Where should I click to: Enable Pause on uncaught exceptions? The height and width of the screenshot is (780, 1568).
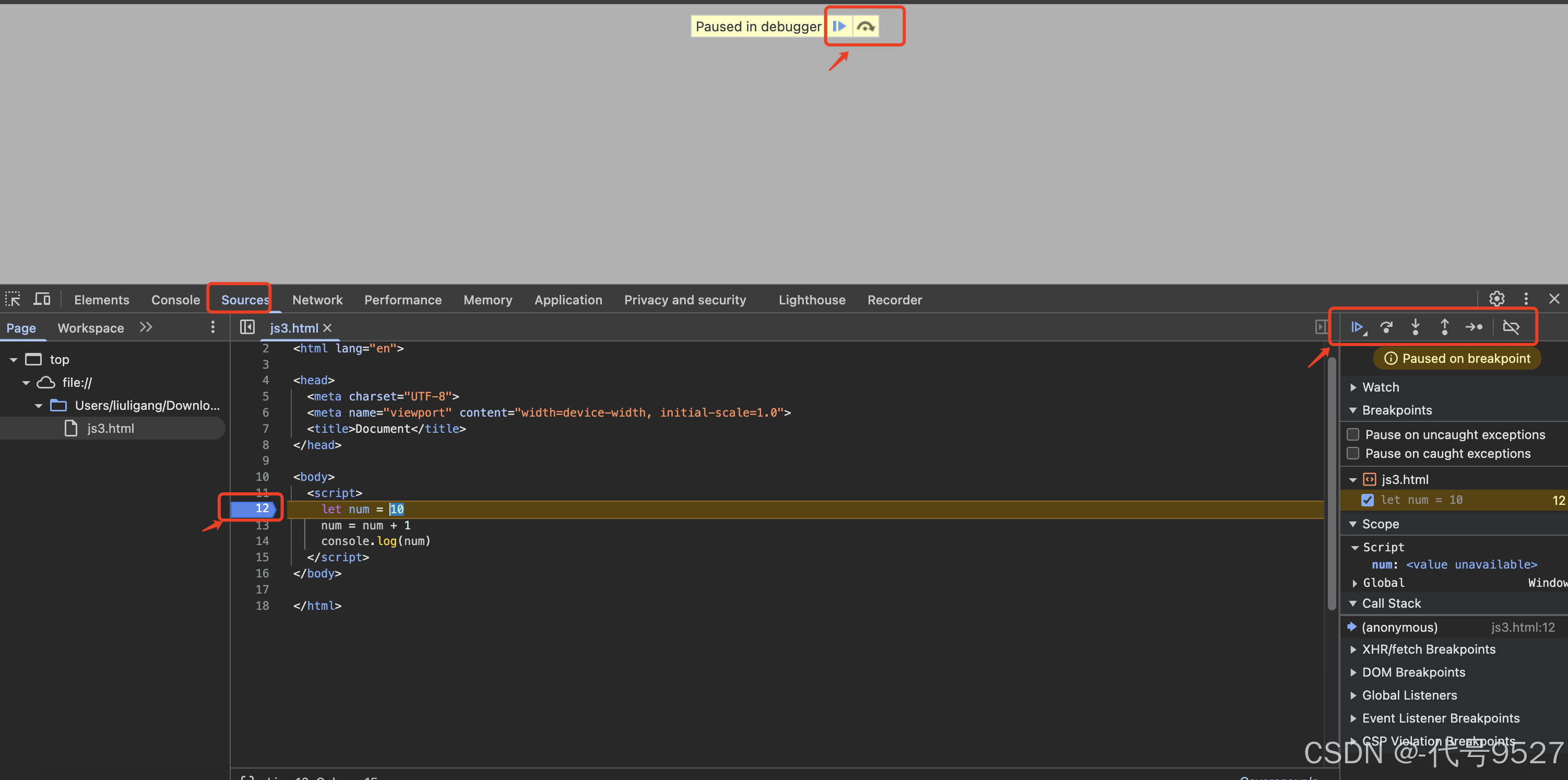pos(1353,434)
